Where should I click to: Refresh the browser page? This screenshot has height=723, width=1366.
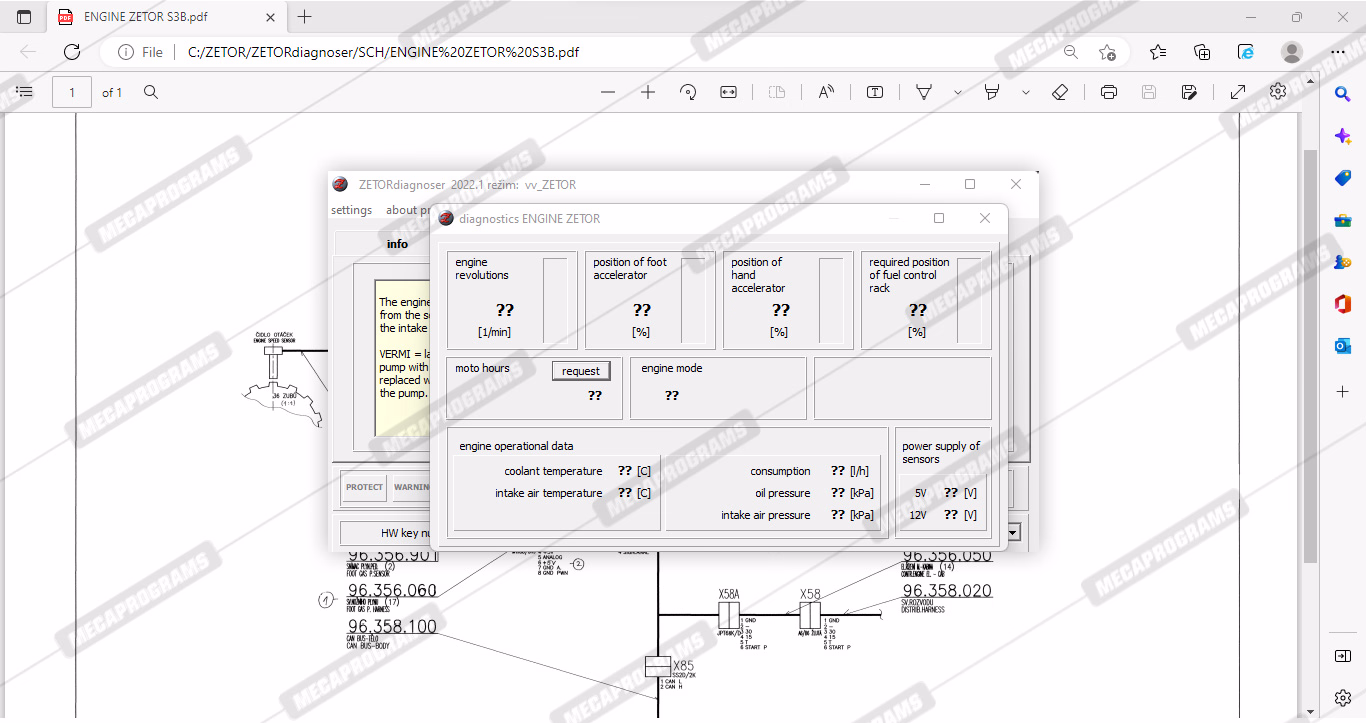tap(72, 52)
